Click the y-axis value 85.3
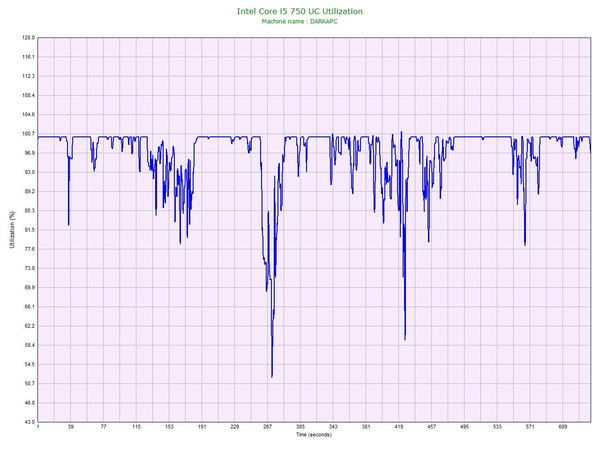 point(29,211)
